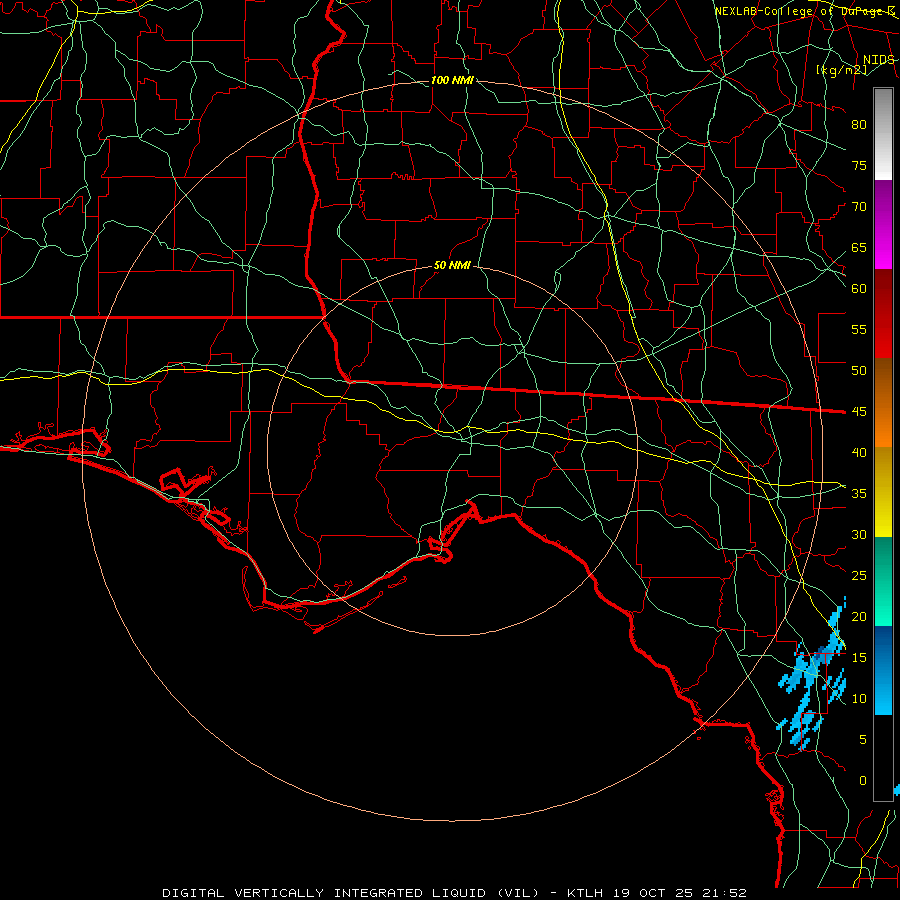
Task: Click the value 70 on the legend
Action: tap(859, 207)
